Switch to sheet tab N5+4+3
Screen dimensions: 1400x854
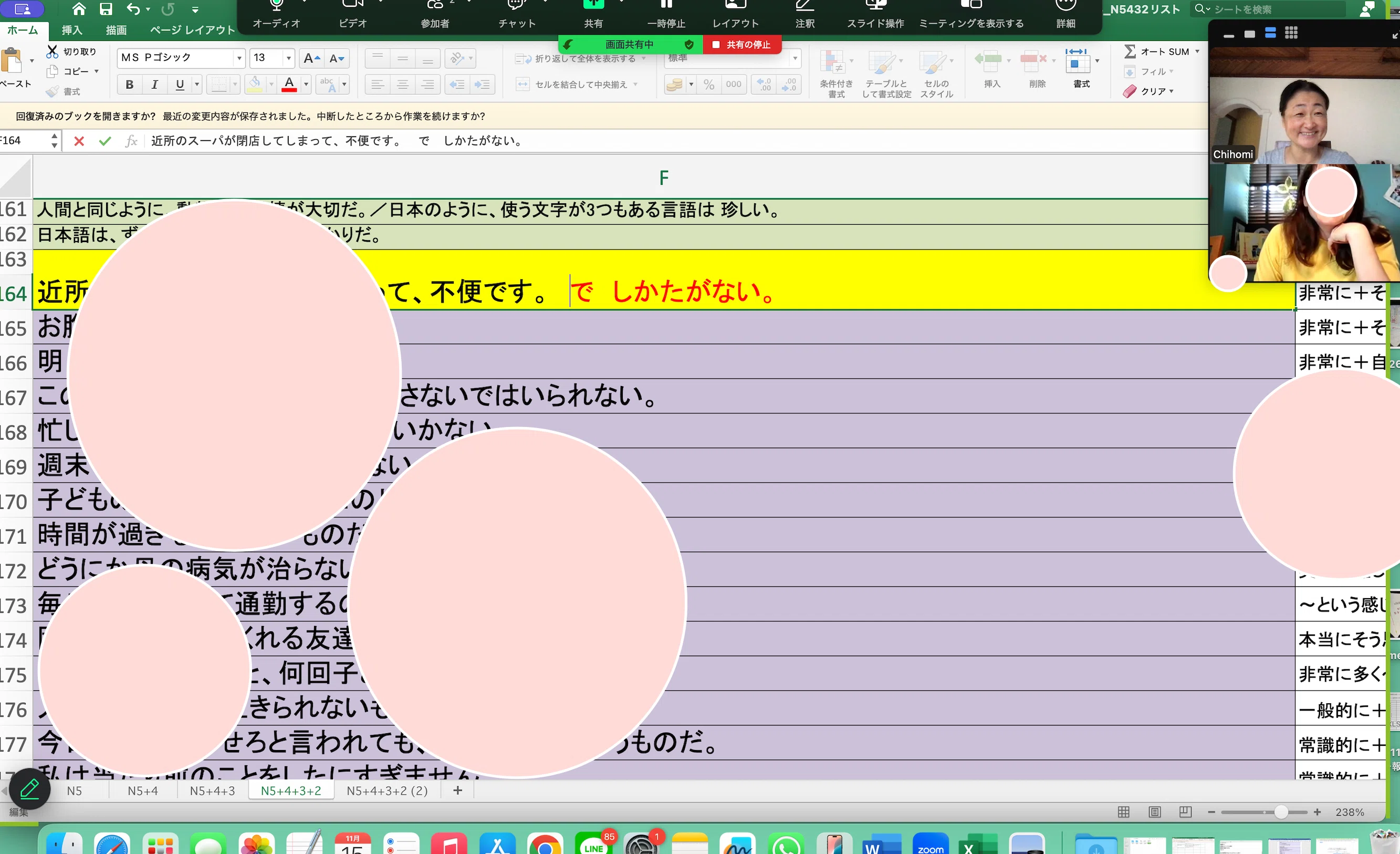click(x=212, y=791)
